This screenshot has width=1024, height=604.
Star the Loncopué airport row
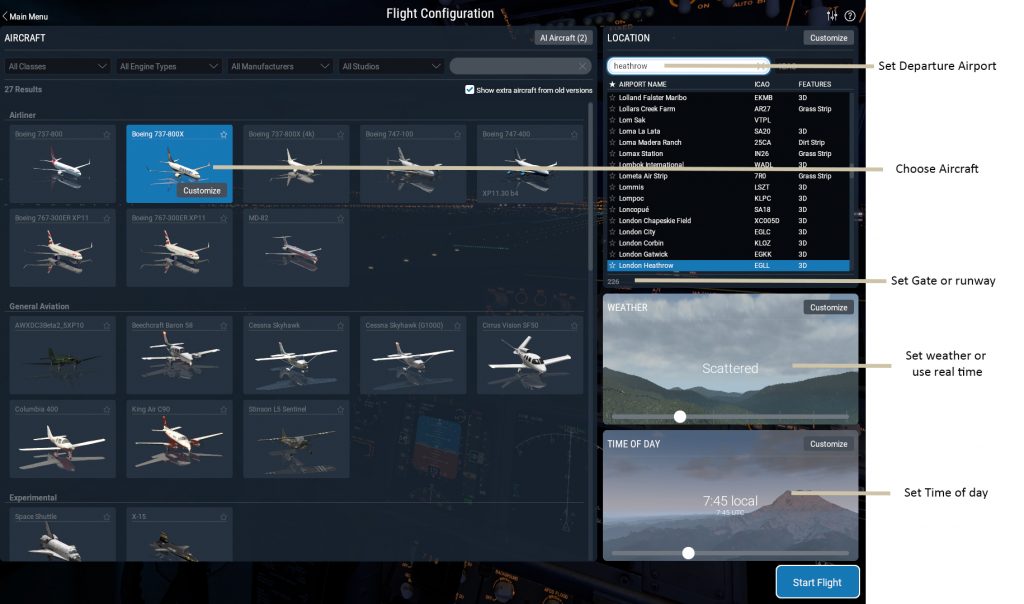click(612, 210)
